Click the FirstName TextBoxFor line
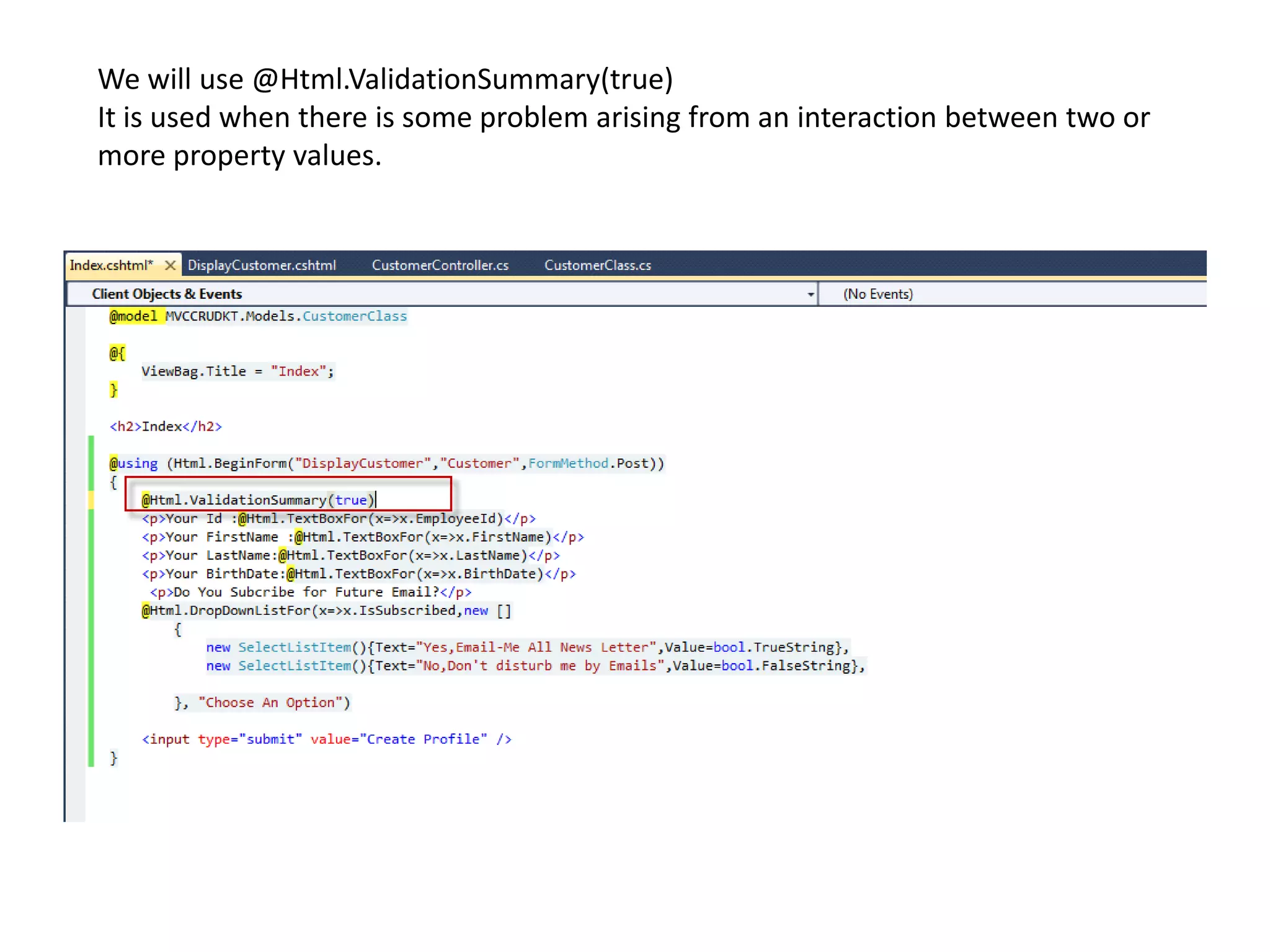1270x952 pixels. point(363,537)
